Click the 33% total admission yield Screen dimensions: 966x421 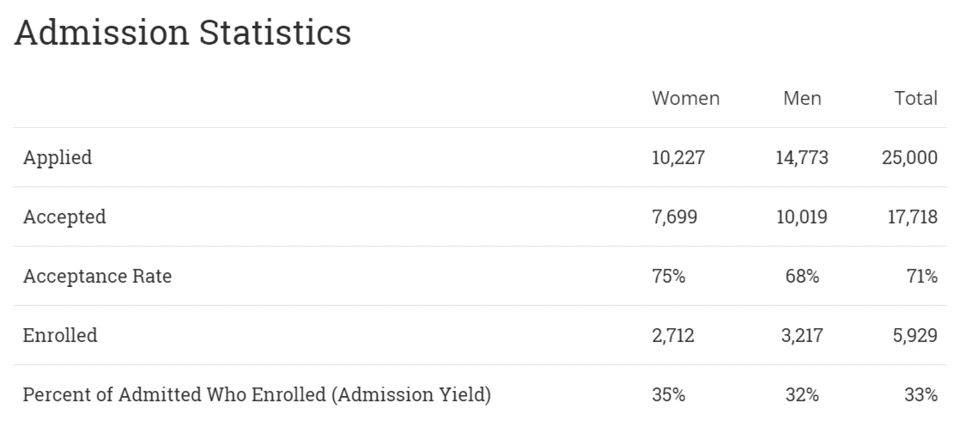921,394
